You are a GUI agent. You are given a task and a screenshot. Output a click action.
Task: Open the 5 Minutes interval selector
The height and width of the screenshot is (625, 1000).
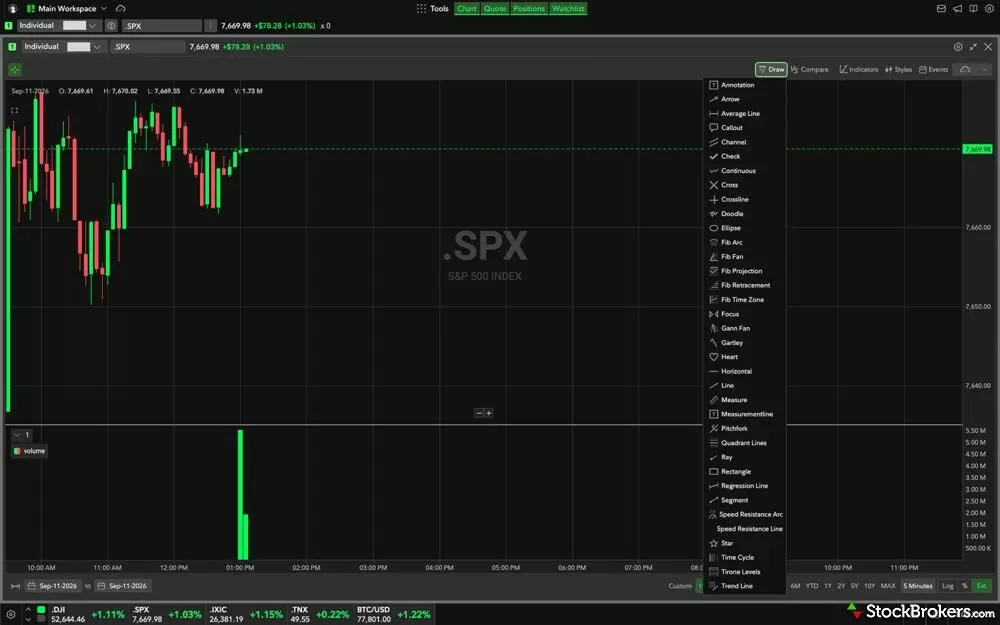918,586
